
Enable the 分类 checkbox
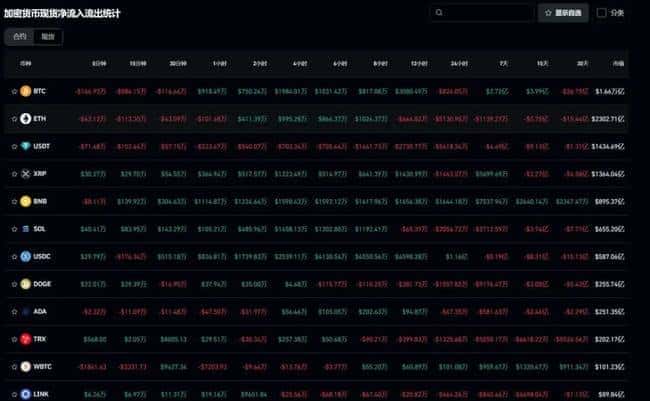(601, 13)
